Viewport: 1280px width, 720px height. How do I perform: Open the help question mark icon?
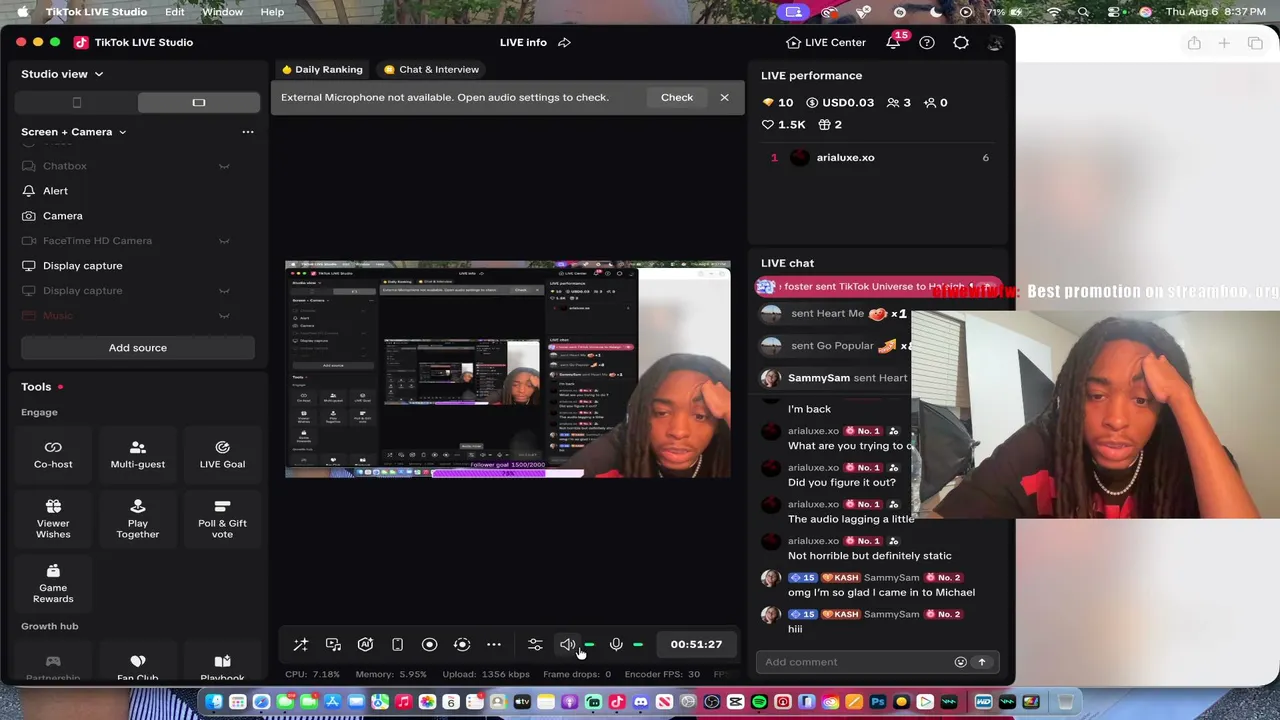pos(927,42)
